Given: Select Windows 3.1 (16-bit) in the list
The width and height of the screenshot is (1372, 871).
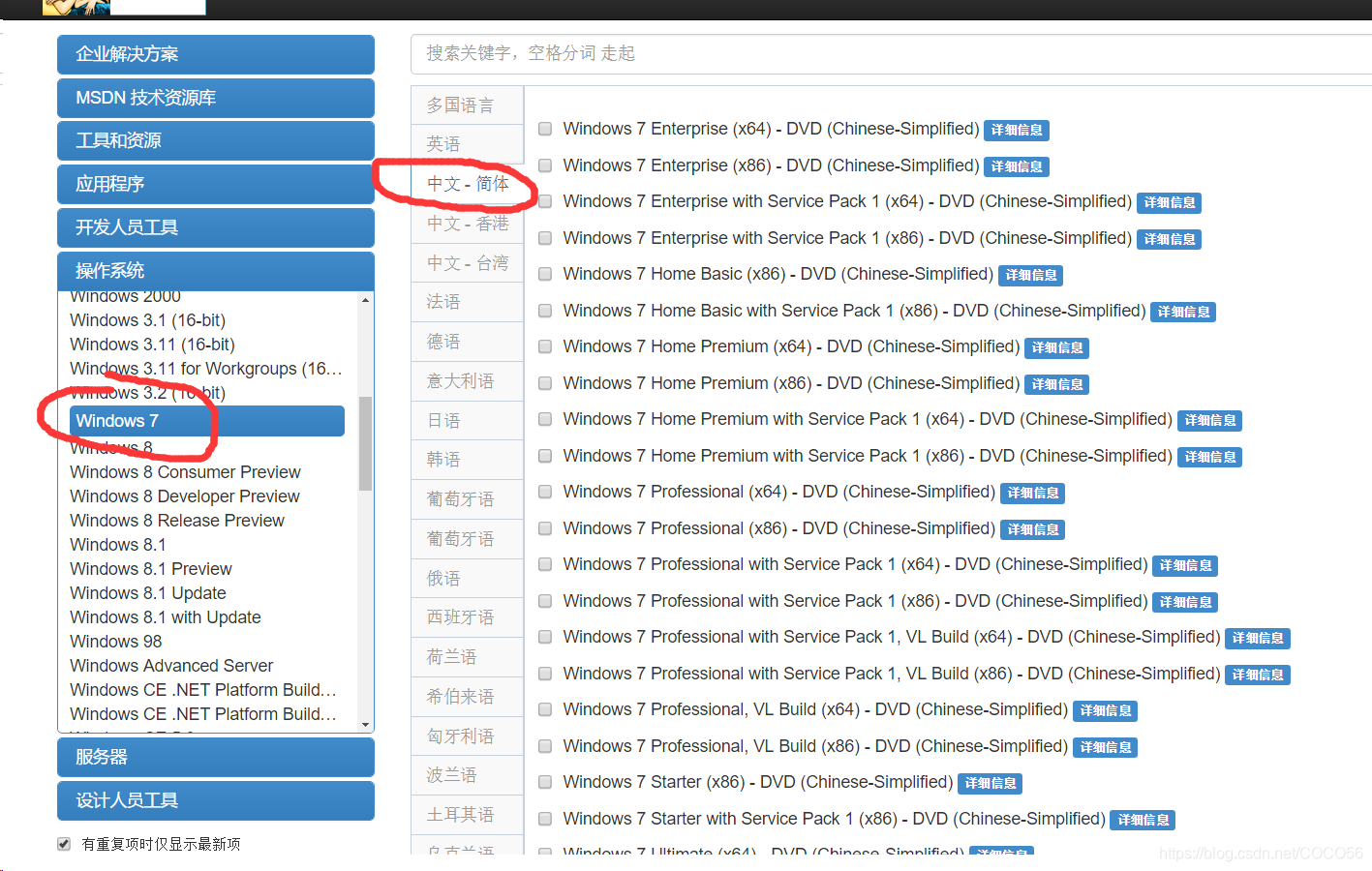Looking at the screenshot, I should [x=148, y=320].
